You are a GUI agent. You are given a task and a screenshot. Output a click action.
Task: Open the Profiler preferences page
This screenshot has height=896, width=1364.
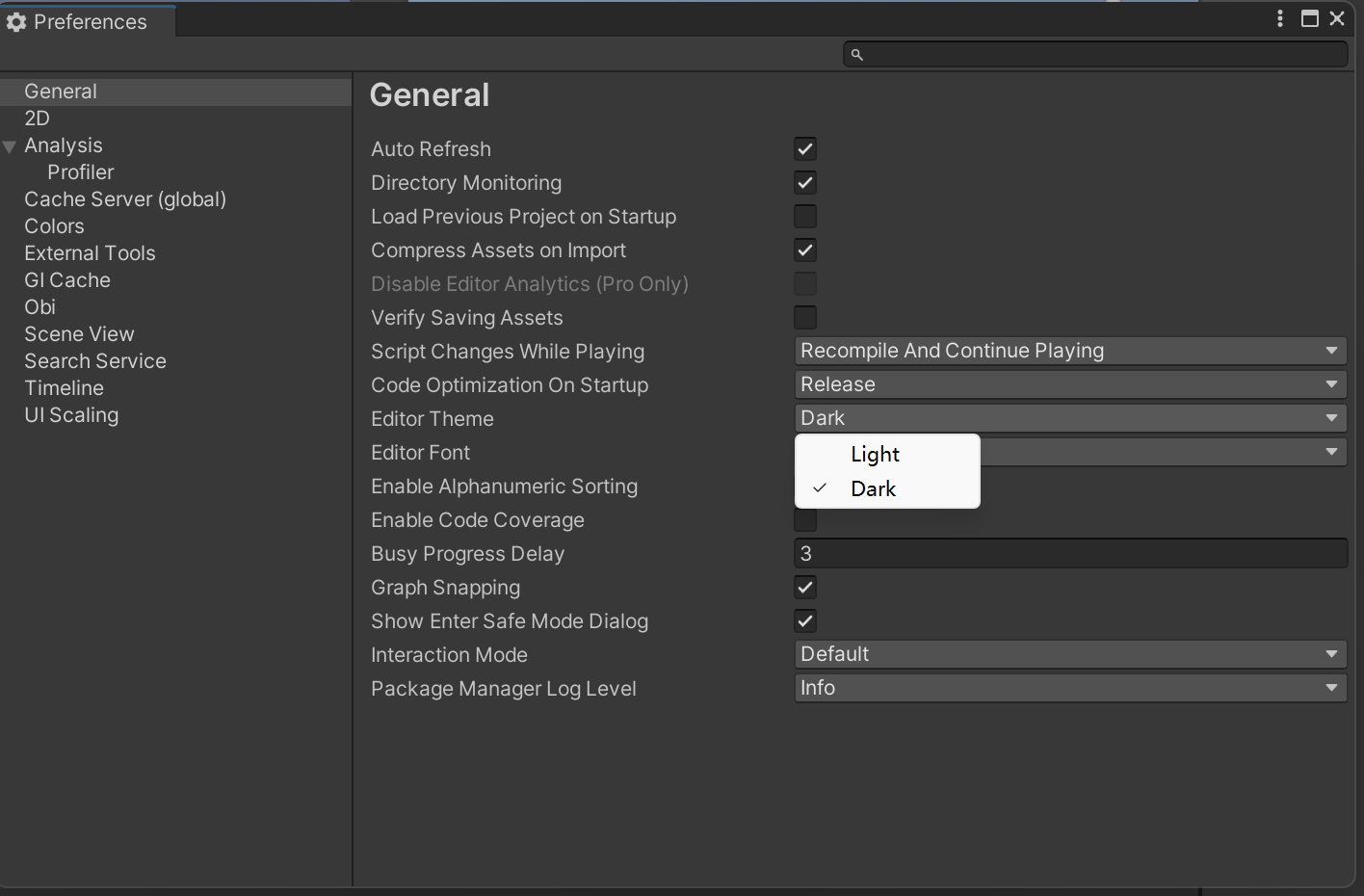80,172
